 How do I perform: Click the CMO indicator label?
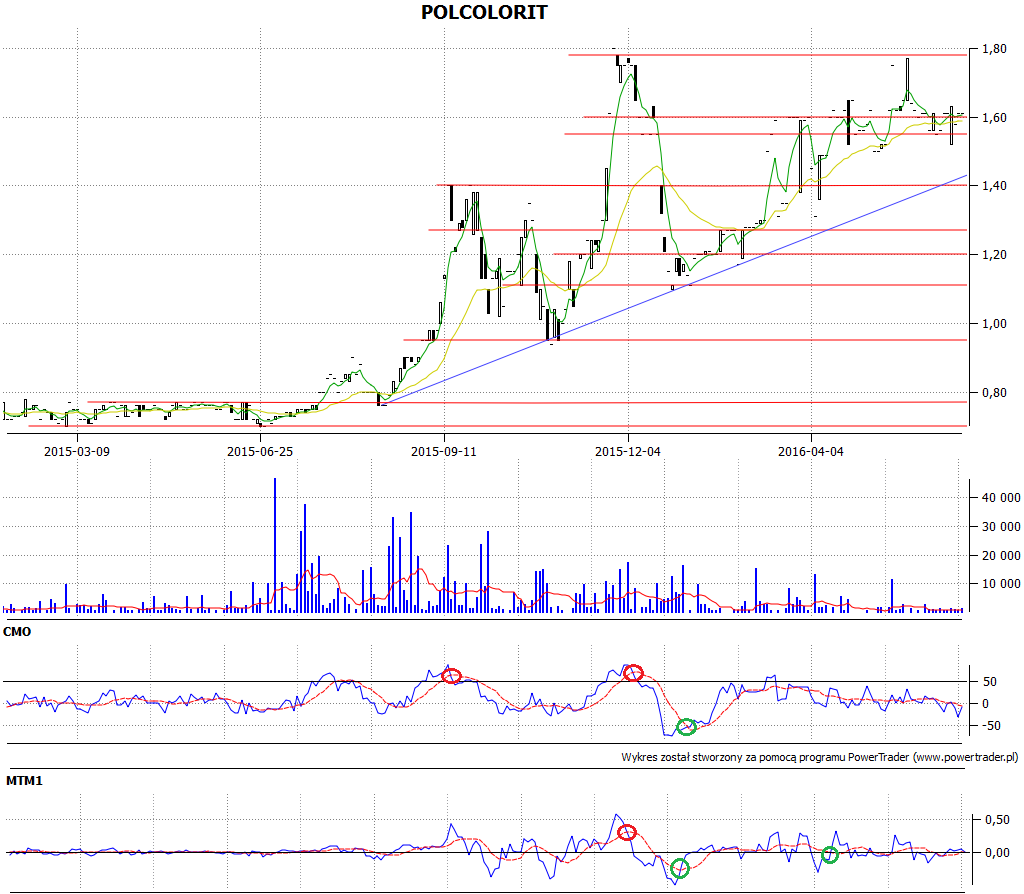(17, 631)
